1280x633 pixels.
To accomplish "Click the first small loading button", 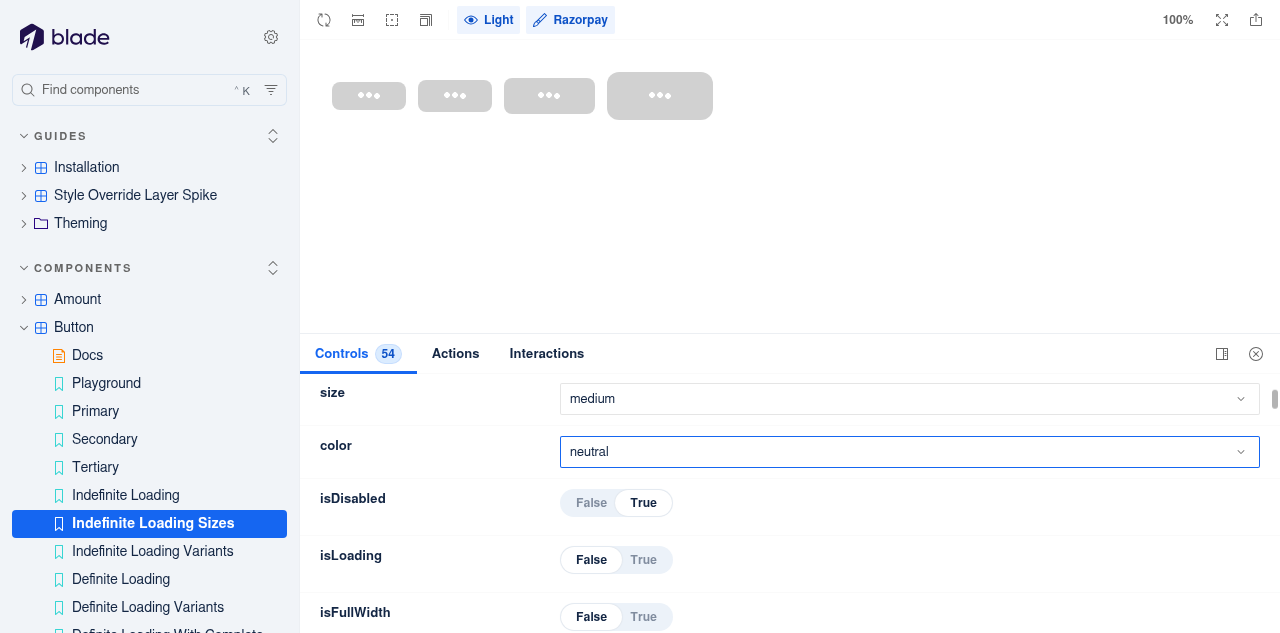I will 369,96.
